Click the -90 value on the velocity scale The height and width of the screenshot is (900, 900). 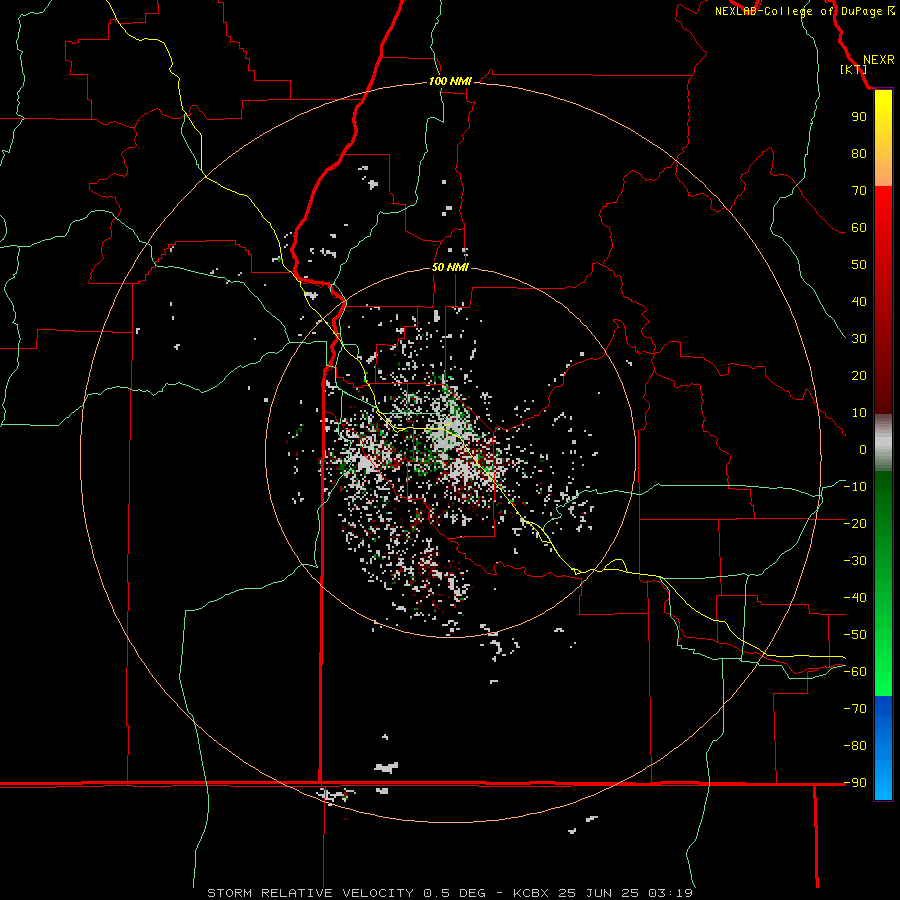tap(855, 783)
